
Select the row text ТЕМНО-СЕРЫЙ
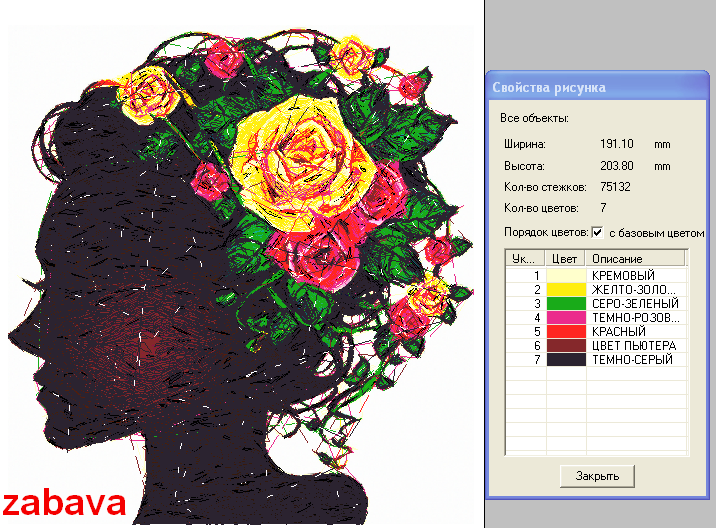[x=632, y=359]
